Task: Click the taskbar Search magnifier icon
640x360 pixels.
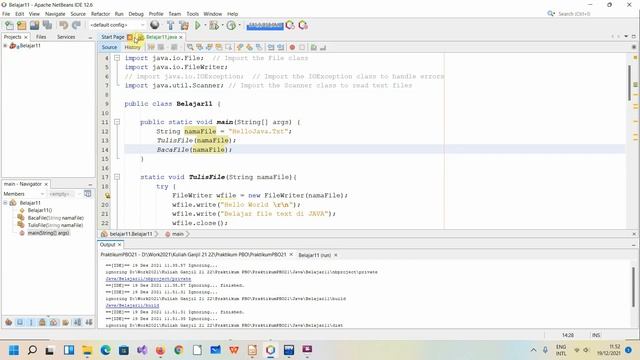Action: (32, 350)
